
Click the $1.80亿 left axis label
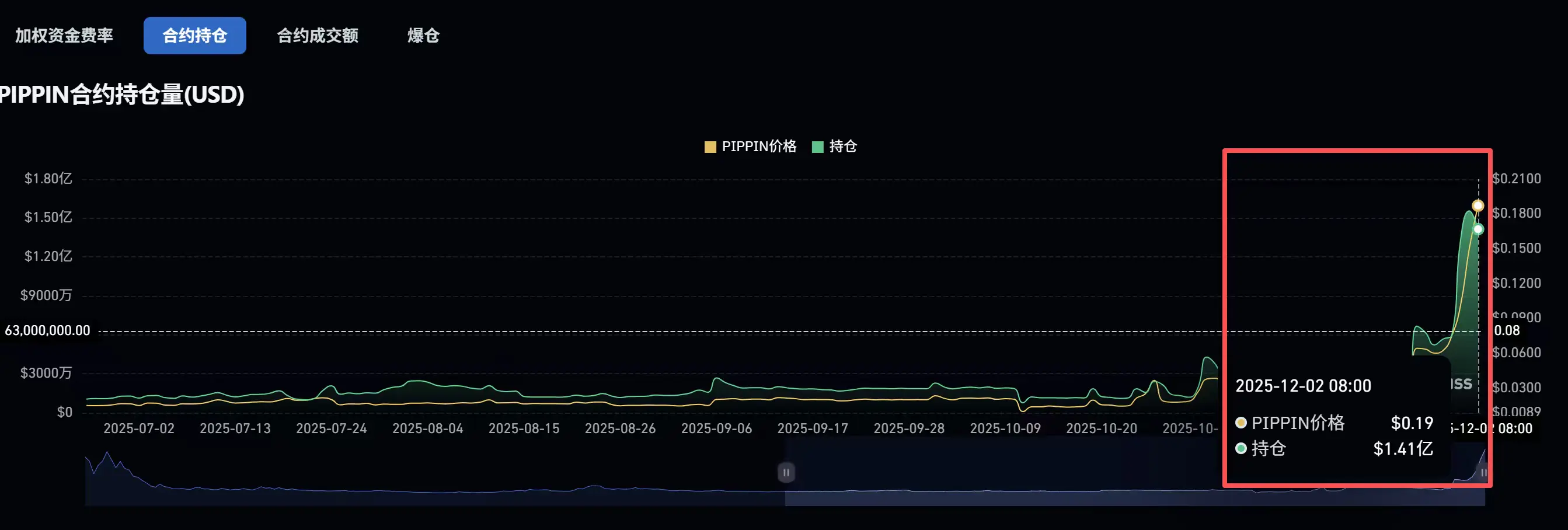(x=48, y=178)
